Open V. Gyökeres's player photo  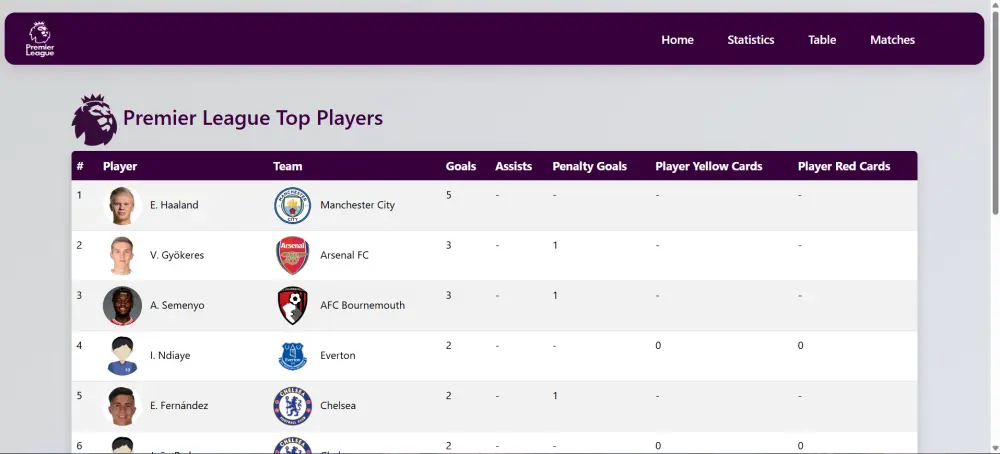(122, 255)
